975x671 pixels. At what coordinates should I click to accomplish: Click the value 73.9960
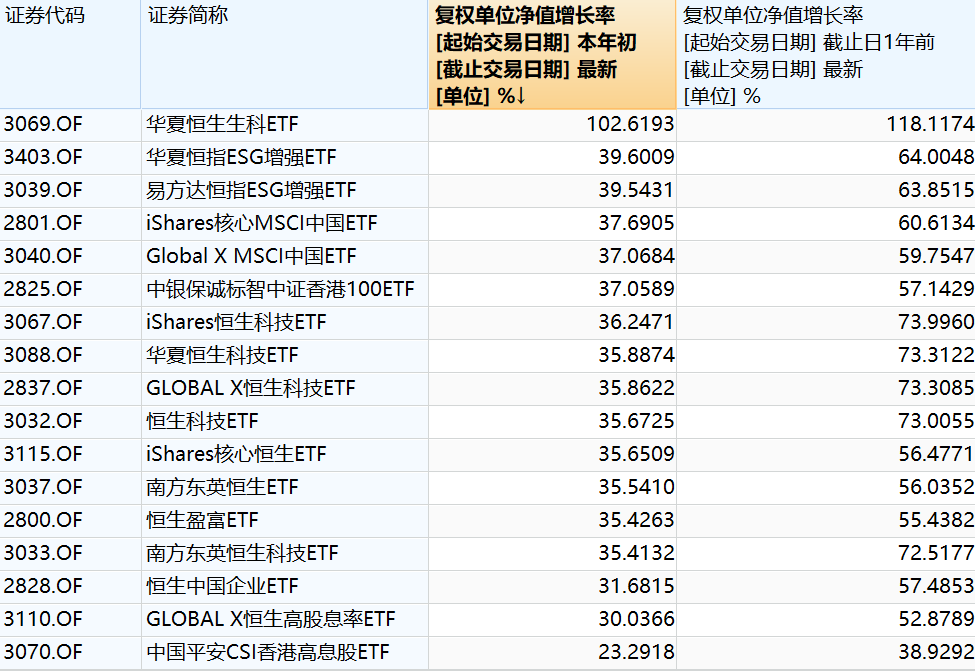936,322
